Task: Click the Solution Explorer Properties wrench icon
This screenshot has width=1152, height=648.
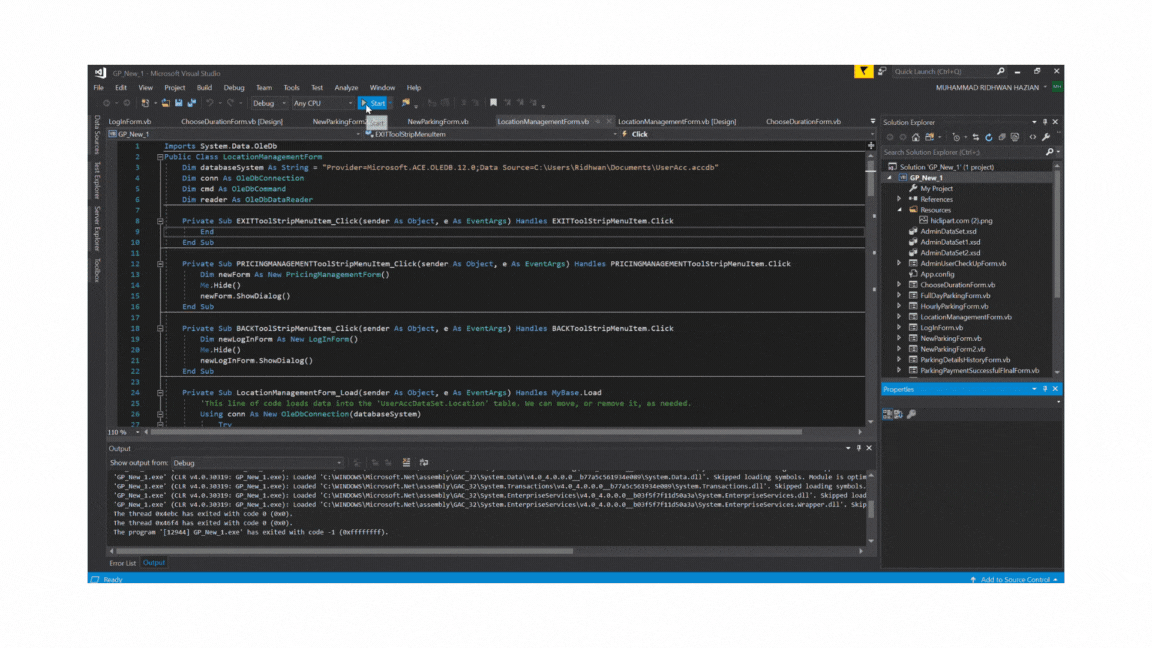Action: [x=1046, y=137]
